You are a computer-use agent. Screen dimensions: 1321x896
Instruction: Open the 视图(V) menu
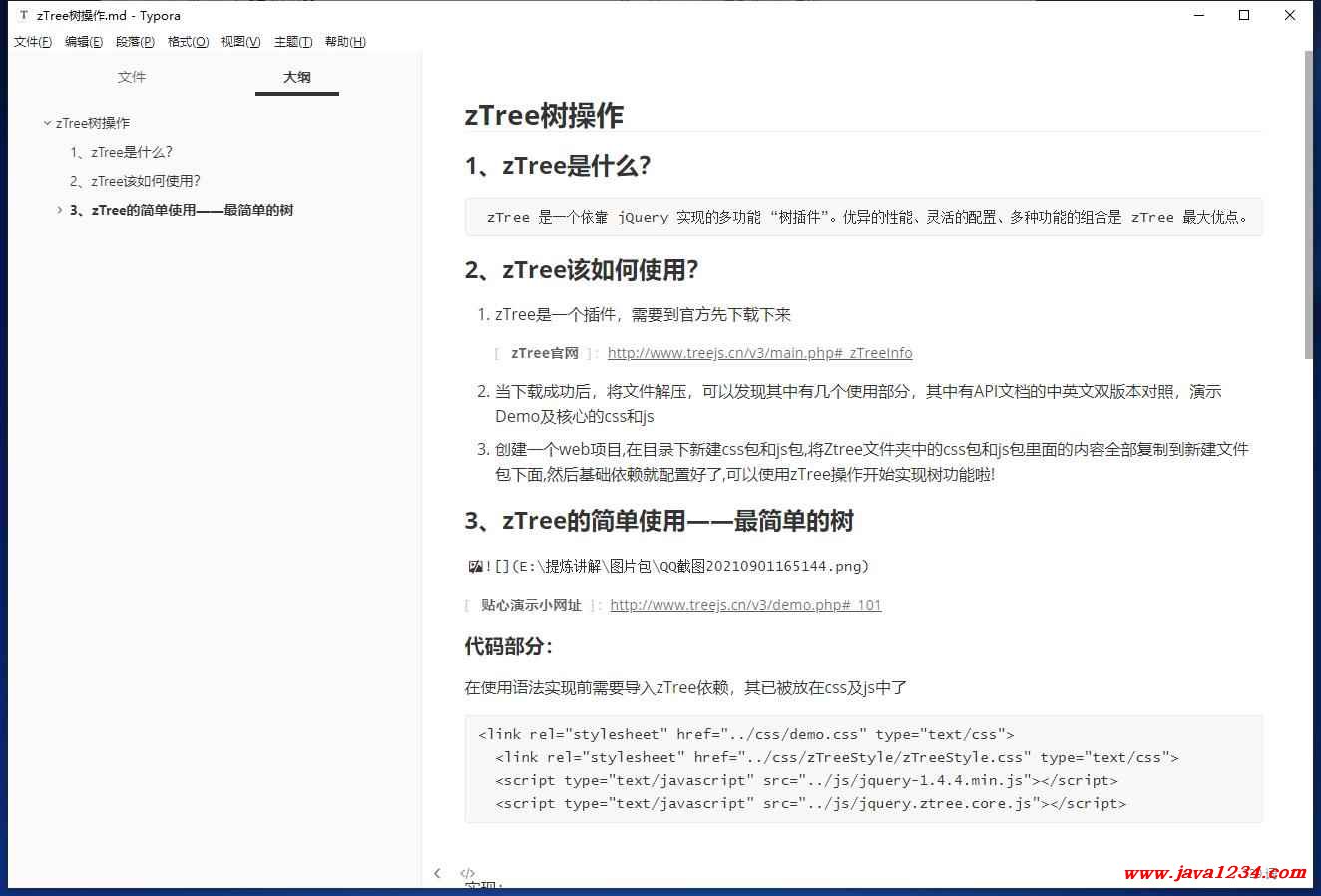pos(240,42)
